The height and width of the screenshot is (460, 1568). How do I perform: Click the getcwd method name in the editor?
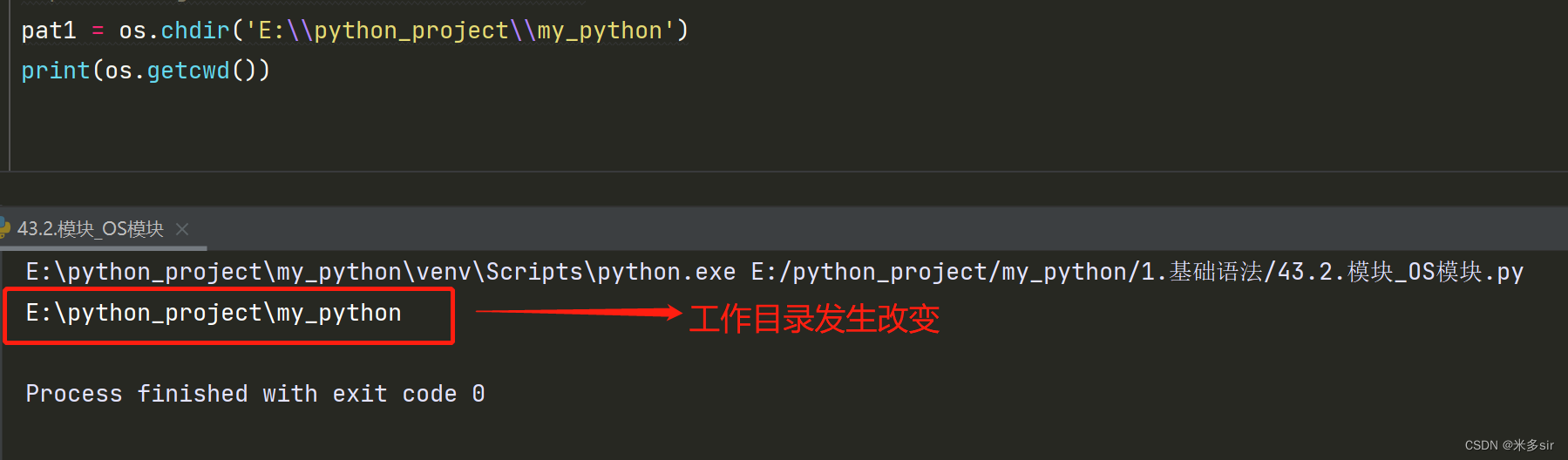(188, 71)
